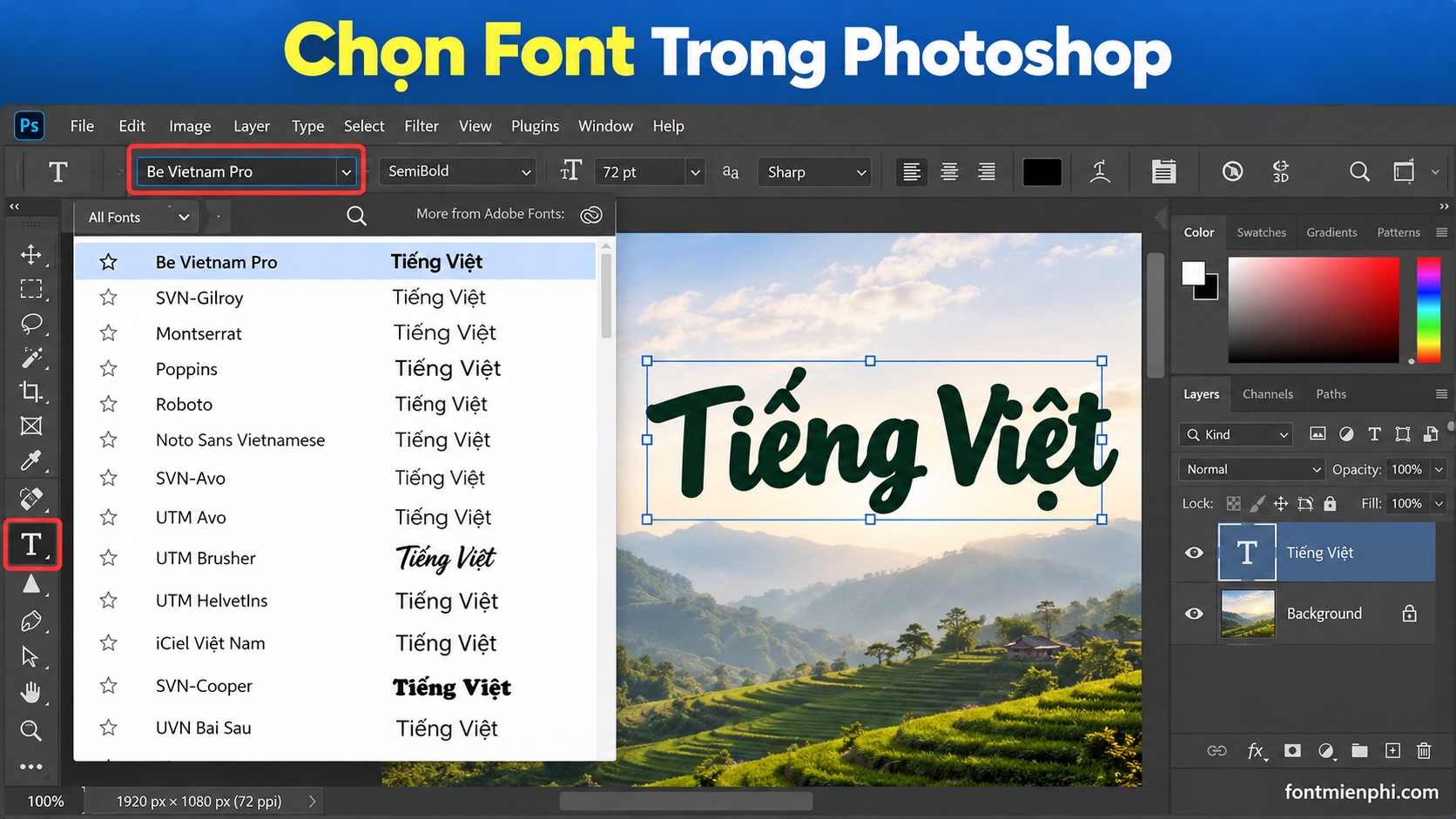Click the layer effects fx icon
Viewport: 1456px width, 819px height.
click(1257, 750)
